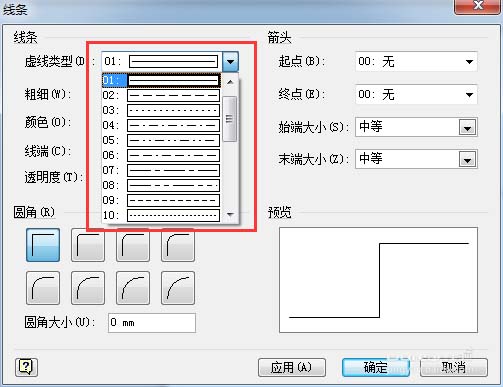The image size is (503, 387).
Task: Select dash type 08 line pattern
Action: coord(161,185)
